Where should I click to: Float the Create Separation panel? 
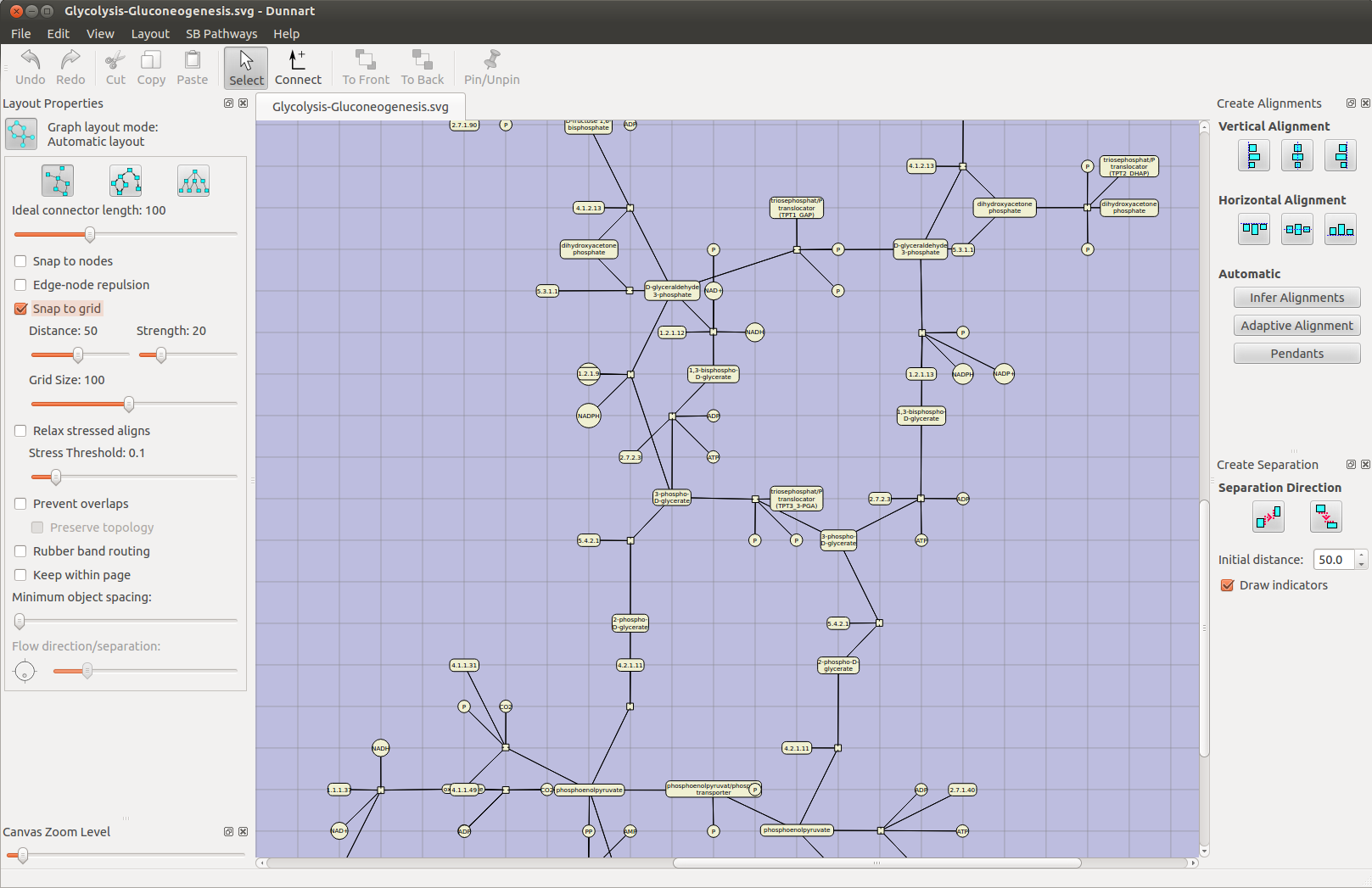[x=1351, y=465]
